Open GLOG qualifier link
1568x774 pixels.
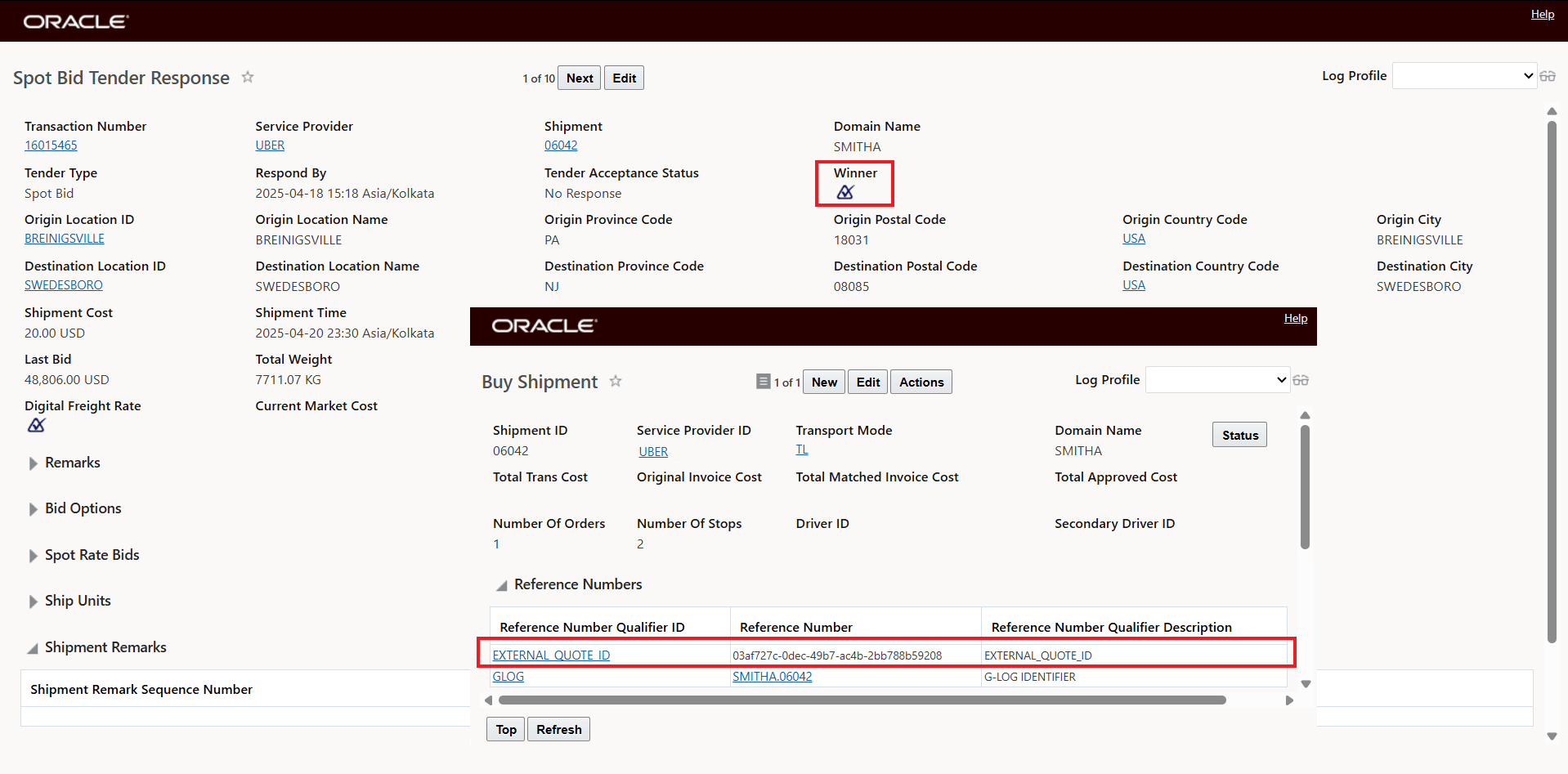508,677
